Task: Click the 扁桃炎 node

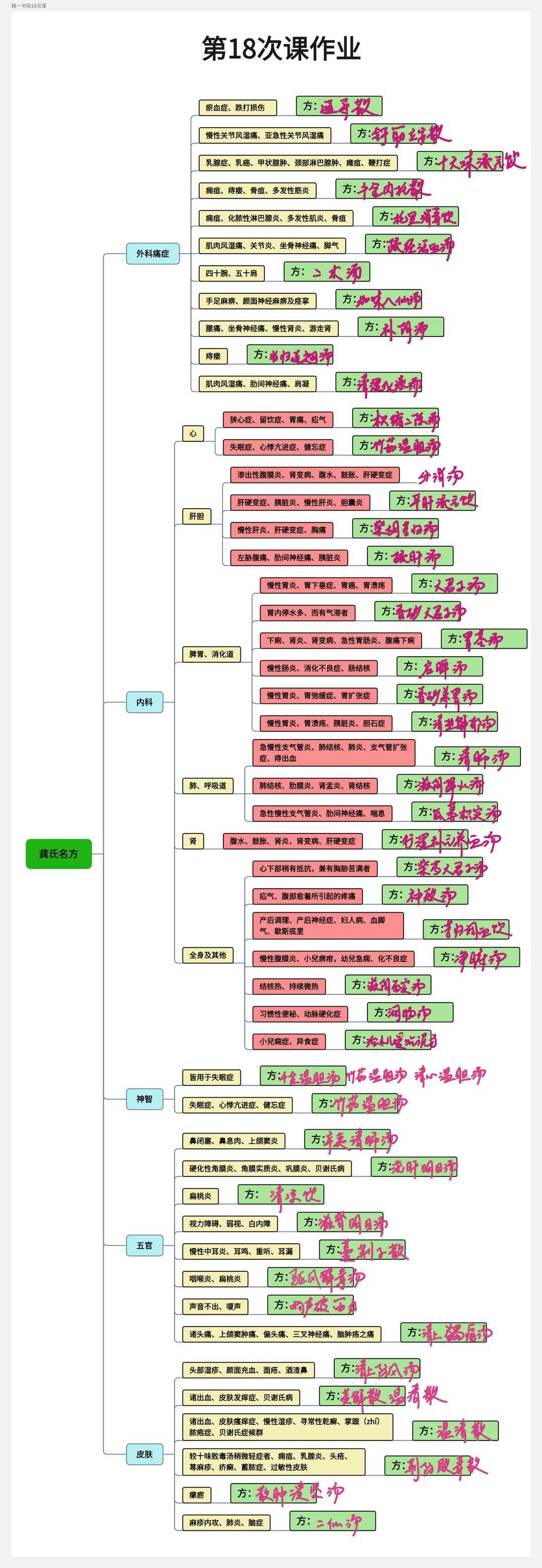Action: (200, 1196)
